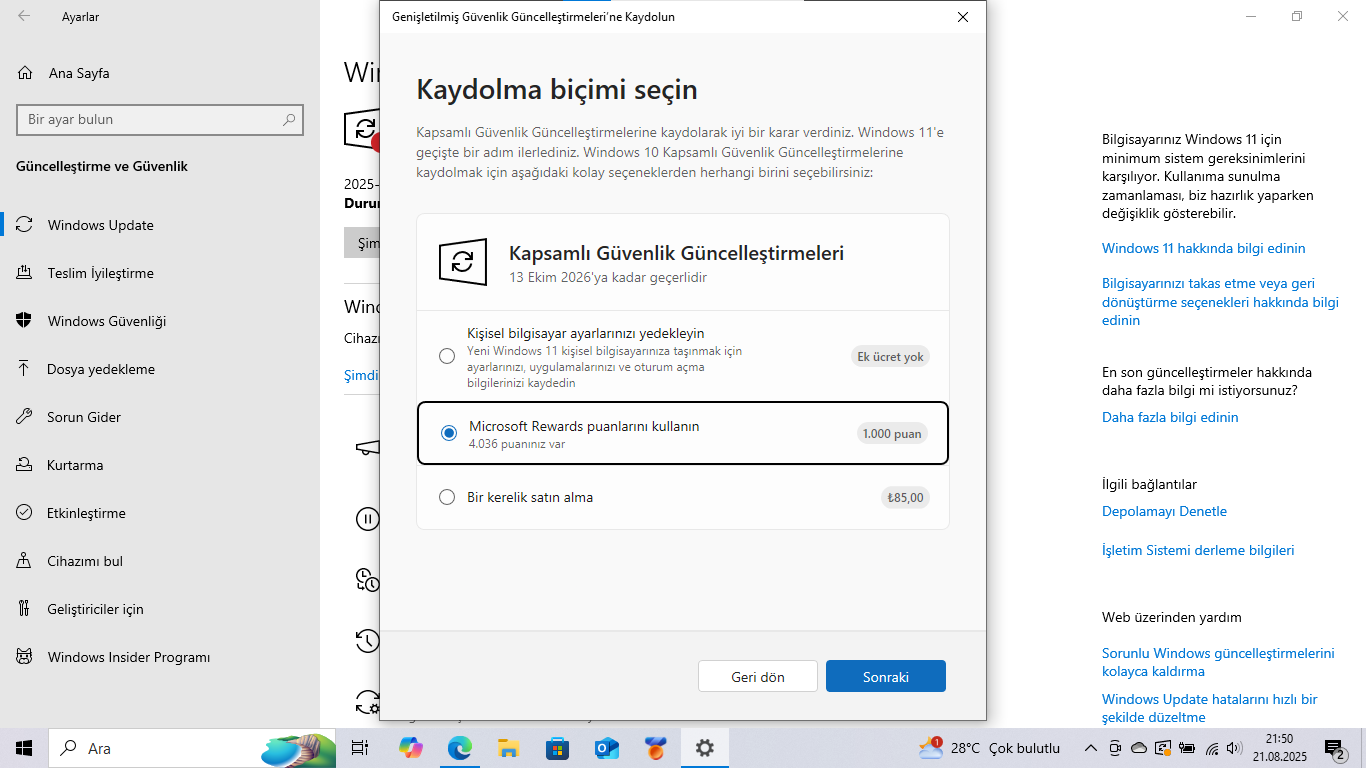Focus the Bir ayar bulun search field

(160, 119)
